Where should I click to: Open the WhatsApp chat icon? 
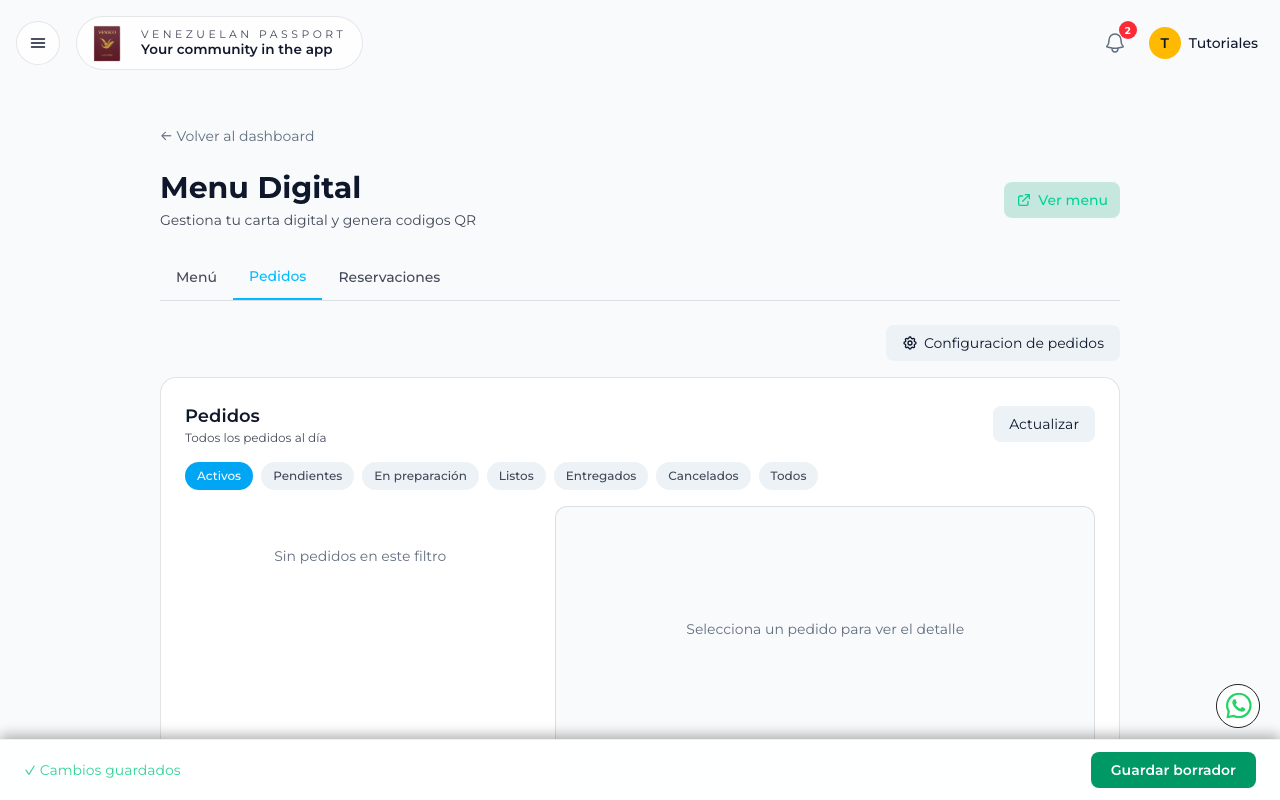[1238, 706]
